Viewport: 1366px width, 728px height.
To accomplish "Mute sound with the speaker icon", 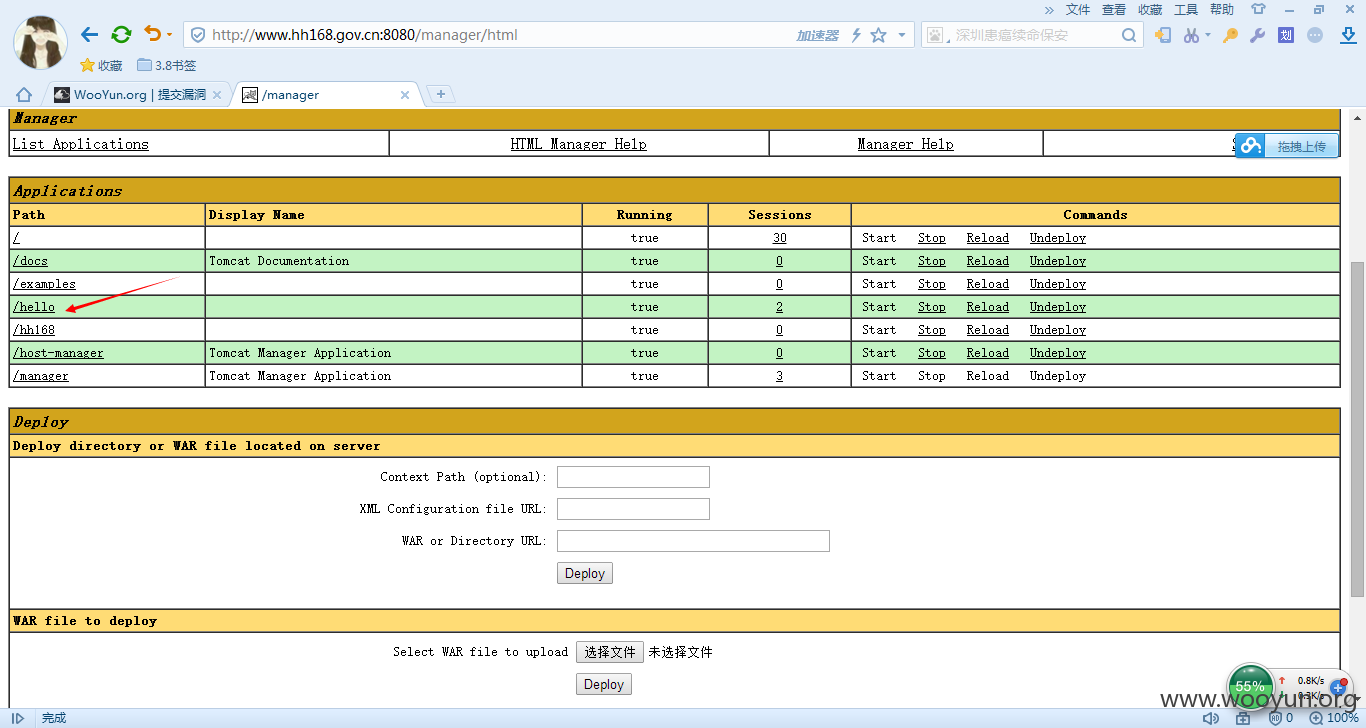I will point(1211,718).
